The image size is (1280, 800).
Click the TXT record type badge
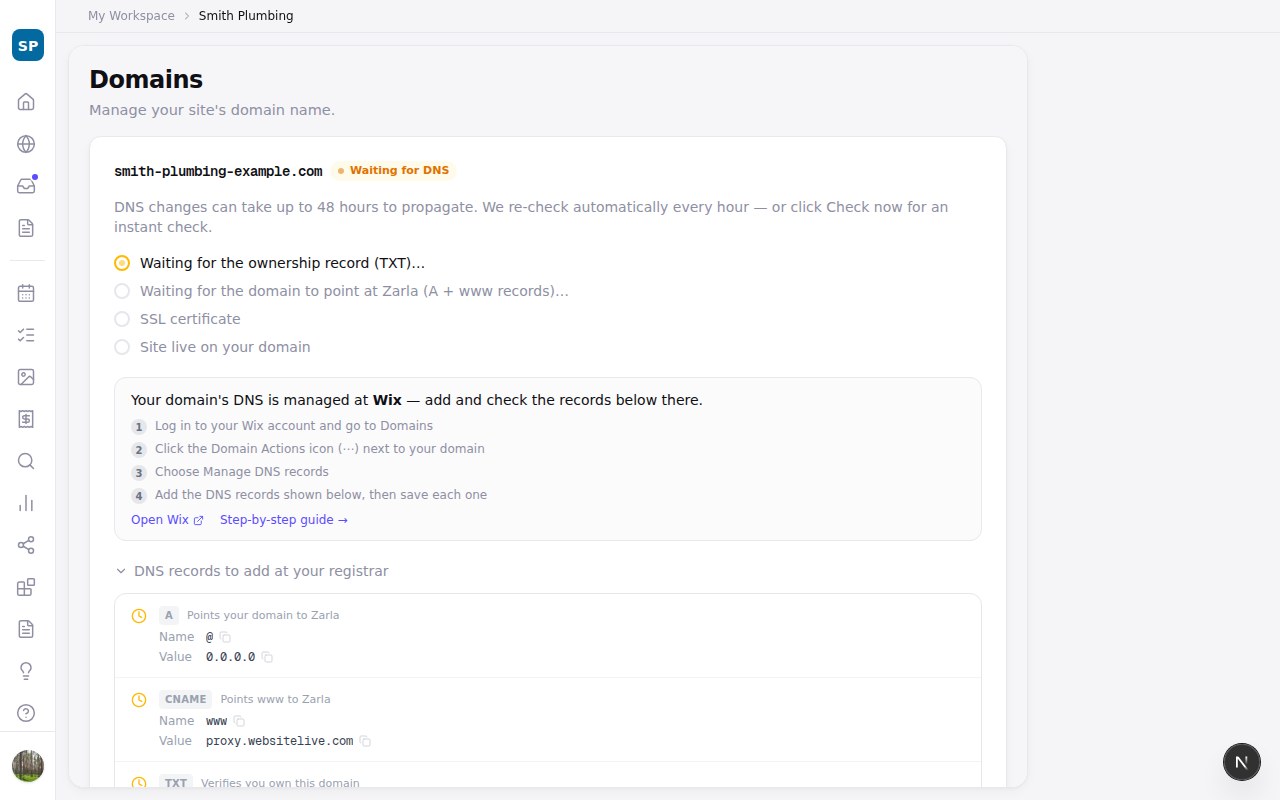[176, 783]
